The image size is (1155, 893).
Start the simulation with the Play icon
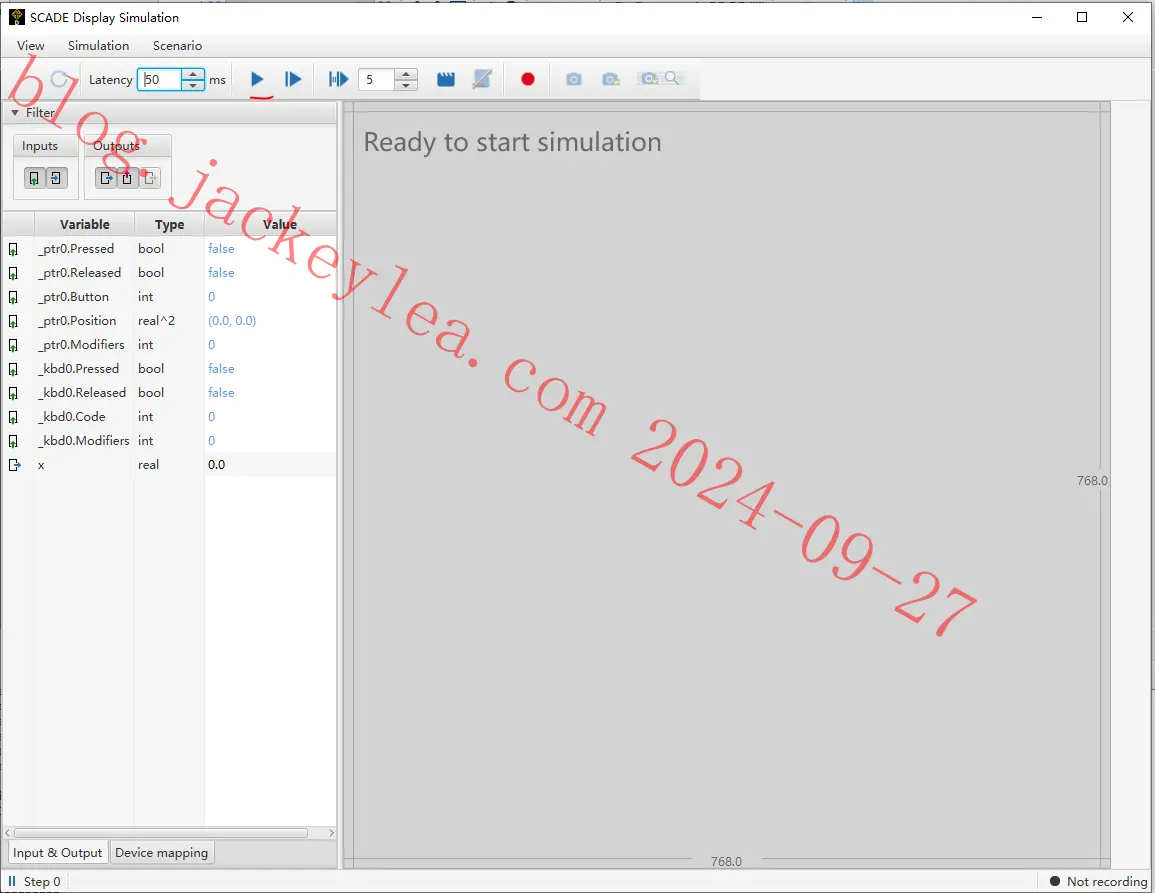click(x=257, y=79)
